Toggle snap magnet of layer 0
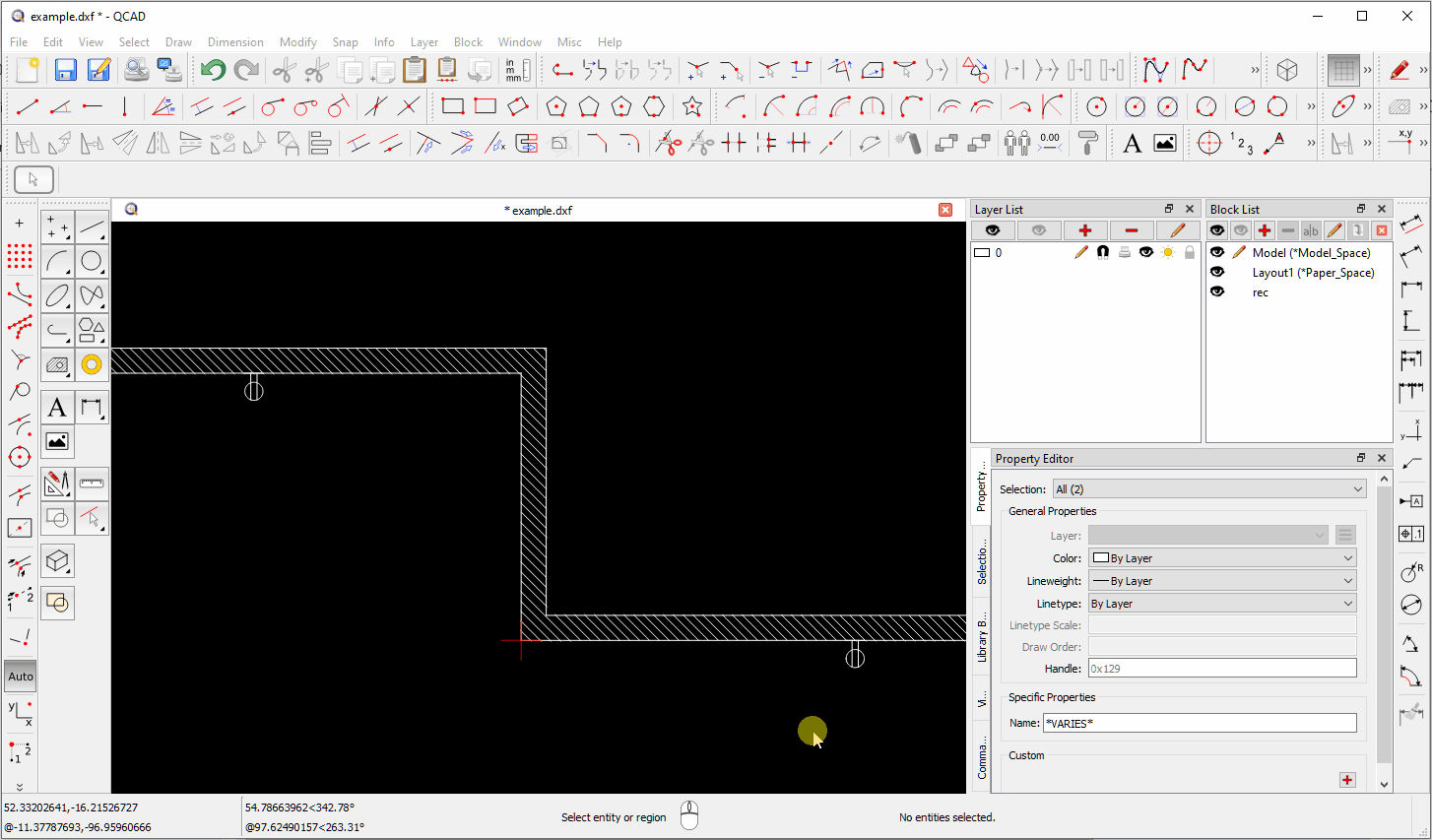Viewport: 1432px width, 840px height. [1103, 253]
